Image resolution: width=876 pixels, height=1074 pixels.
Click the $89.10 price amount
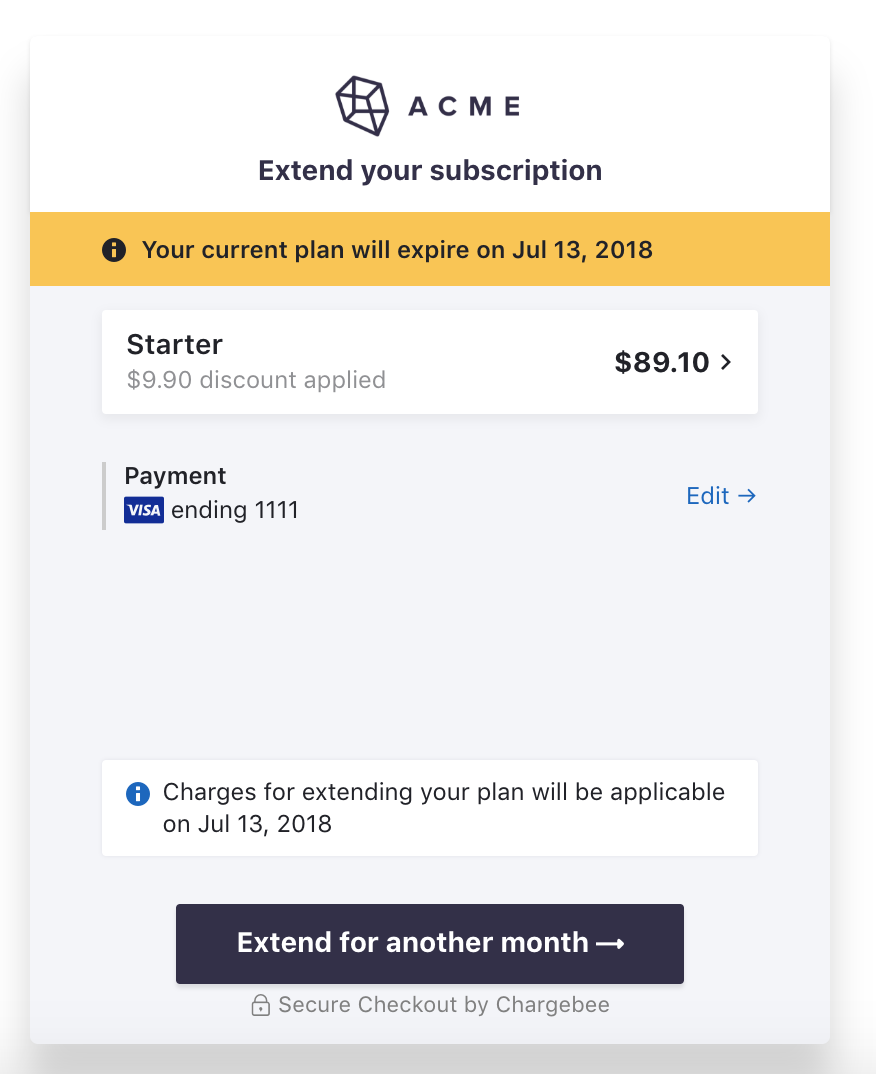[661, 363]
